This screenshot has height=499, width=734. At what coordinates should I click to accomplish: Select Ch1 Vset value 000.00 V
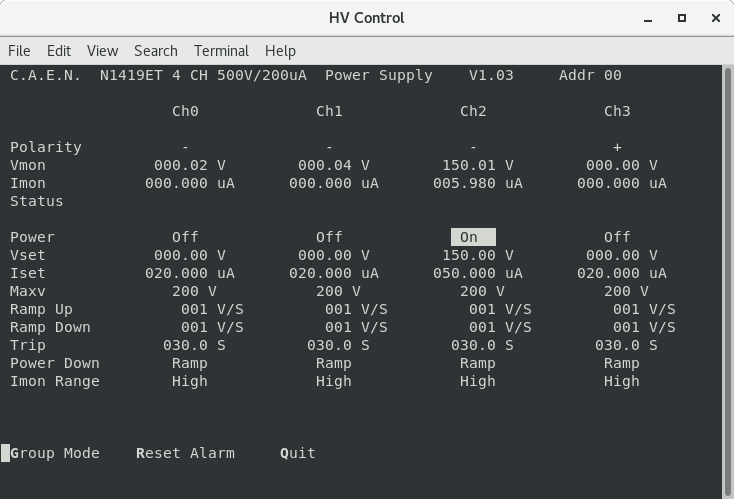click(x=334, y=255)
